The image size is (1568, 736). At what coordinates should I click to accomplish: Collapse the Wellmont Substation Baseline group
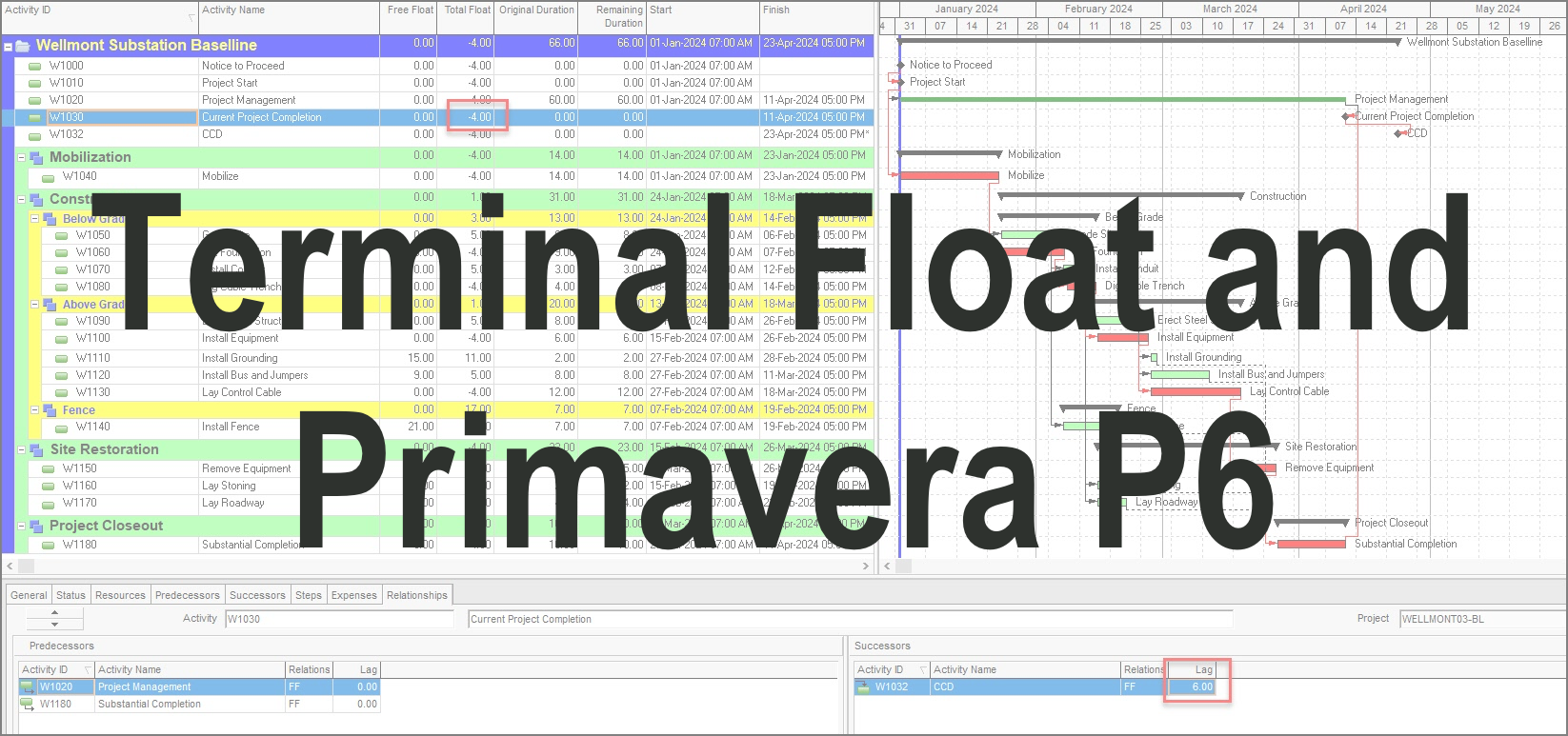click(9, 46)
